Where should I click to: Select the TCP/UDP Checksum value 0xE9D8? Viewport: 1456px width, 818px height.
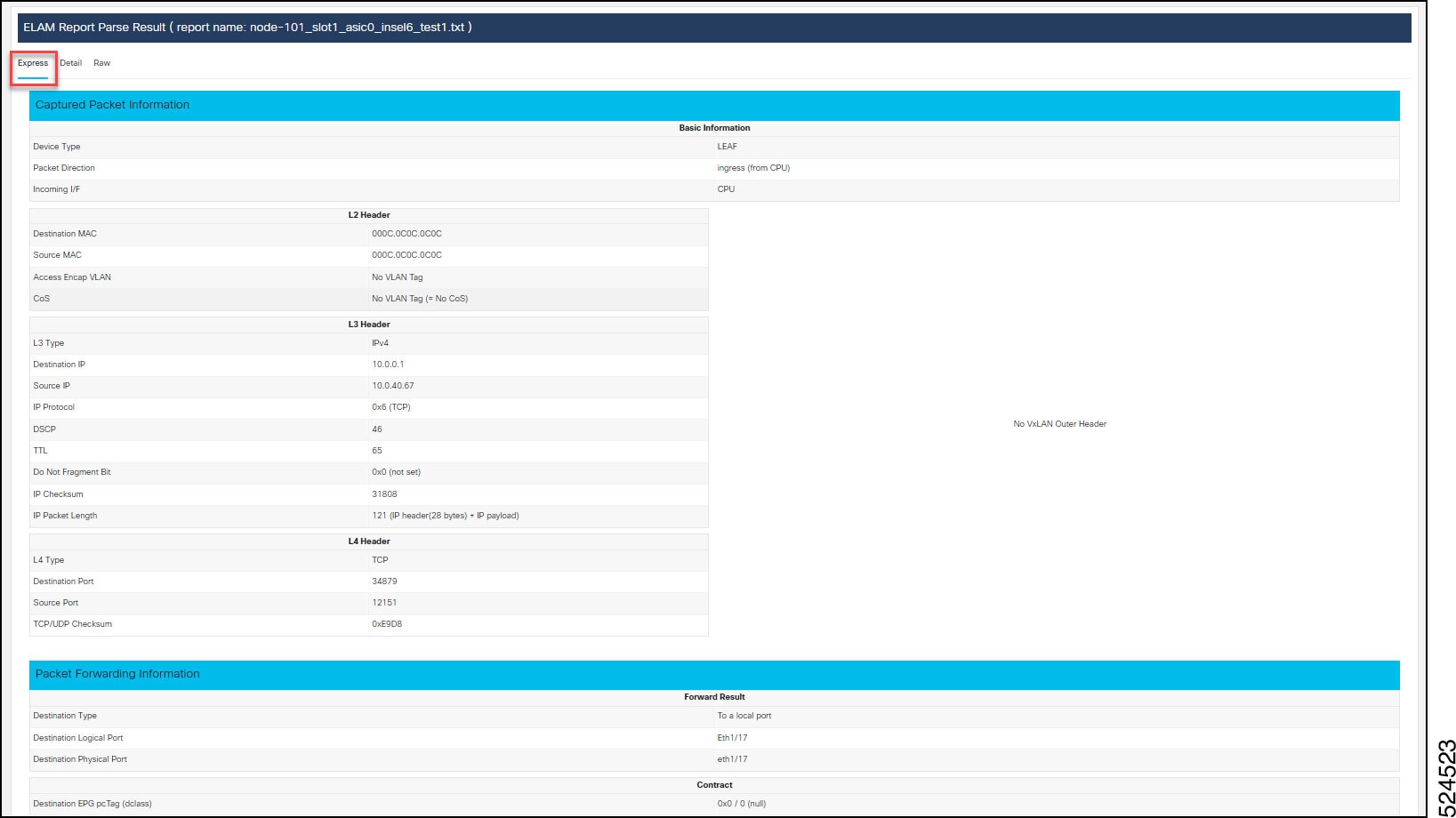point(388,624)
